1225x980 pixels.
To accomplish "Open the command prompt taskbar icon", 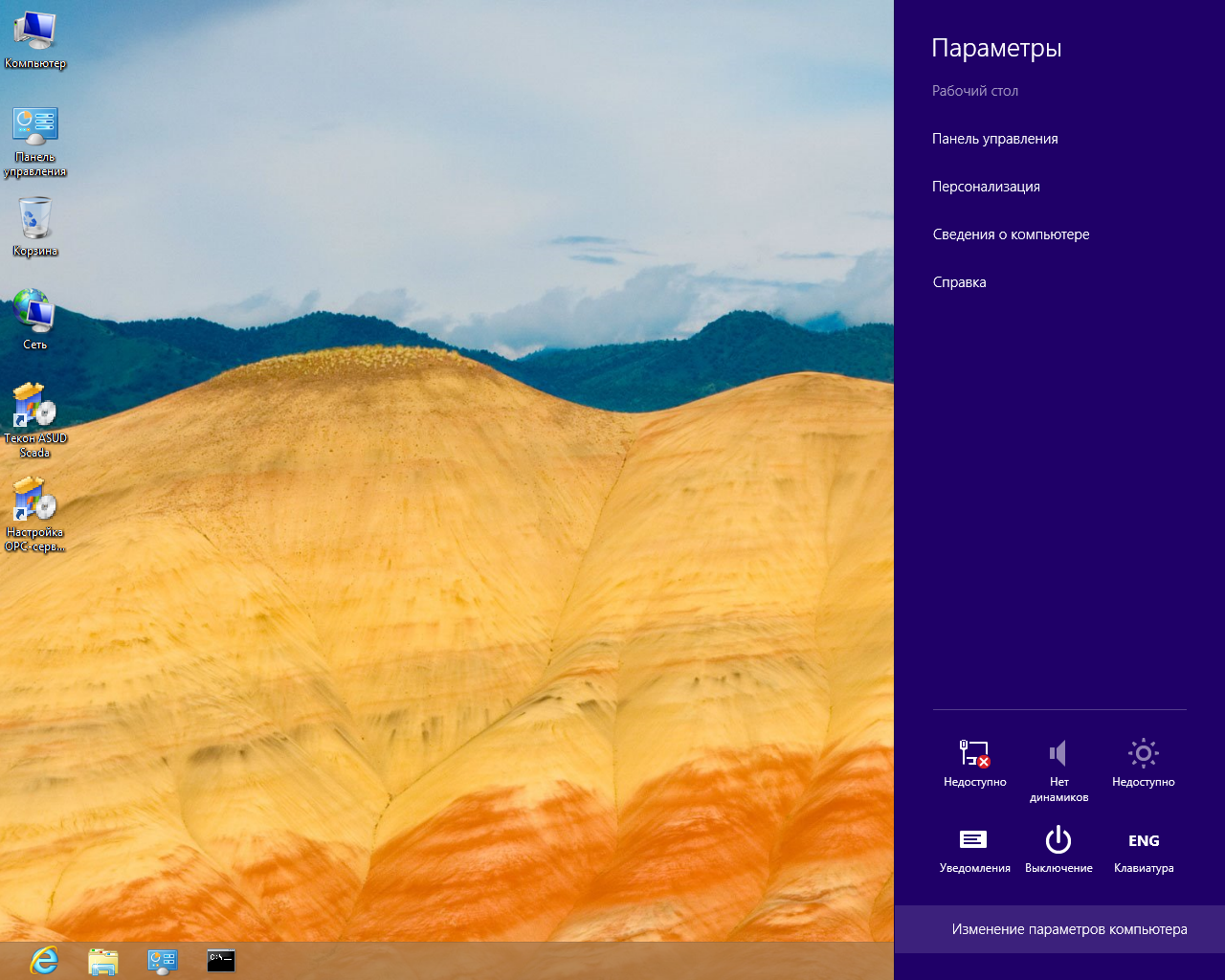I will click(221, 960).
